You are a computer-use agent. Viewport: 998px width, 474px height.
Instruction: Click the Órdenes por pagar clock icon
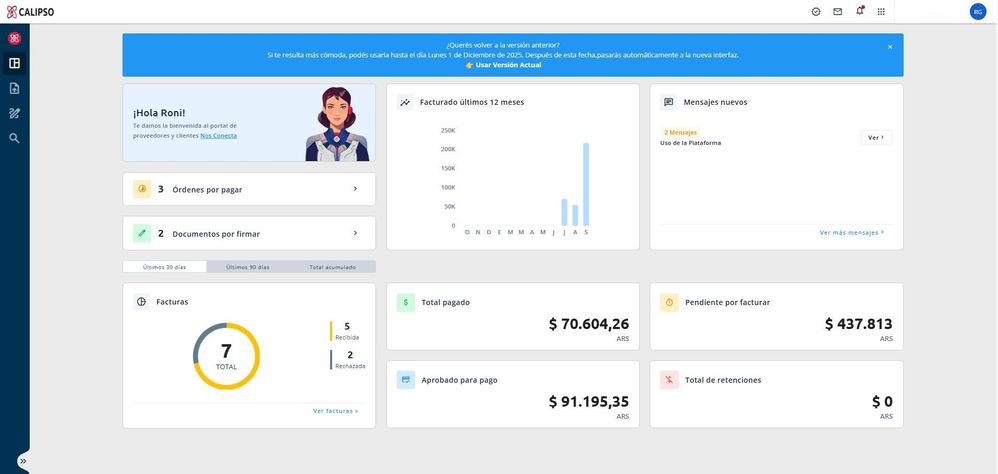142,189
